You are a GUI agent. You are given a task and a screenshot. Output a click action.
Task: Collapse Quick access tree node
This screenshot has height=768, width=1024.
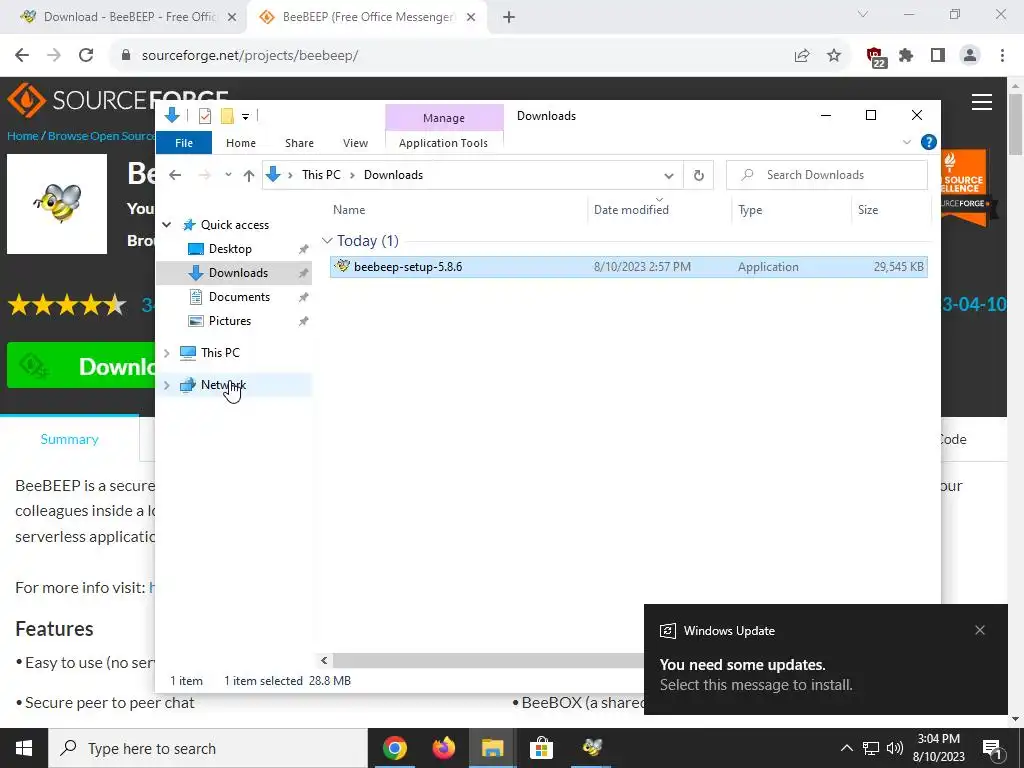(167, 225)
